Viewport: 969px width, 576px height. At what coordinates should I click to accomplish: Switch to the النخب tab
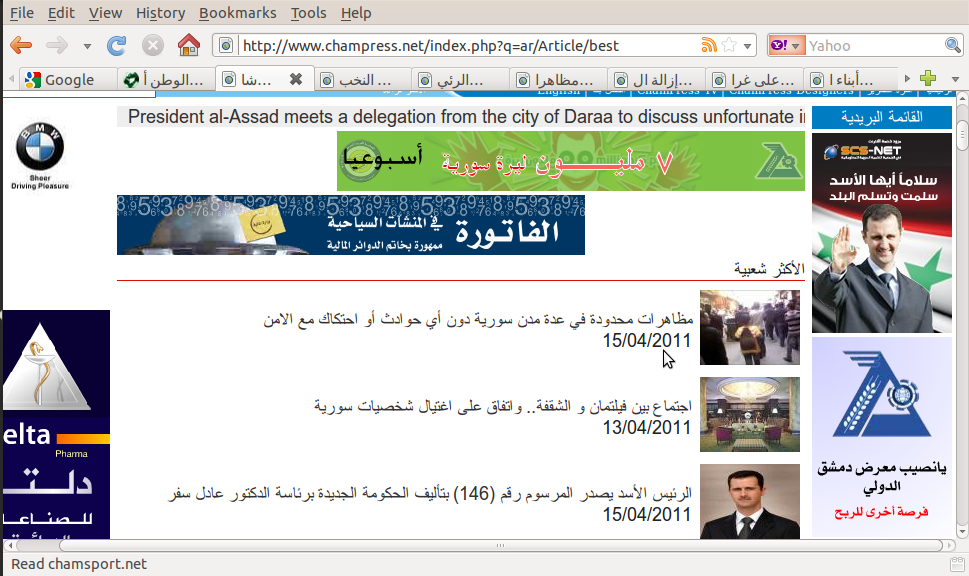pyautogui.click(x=363, y=79)
